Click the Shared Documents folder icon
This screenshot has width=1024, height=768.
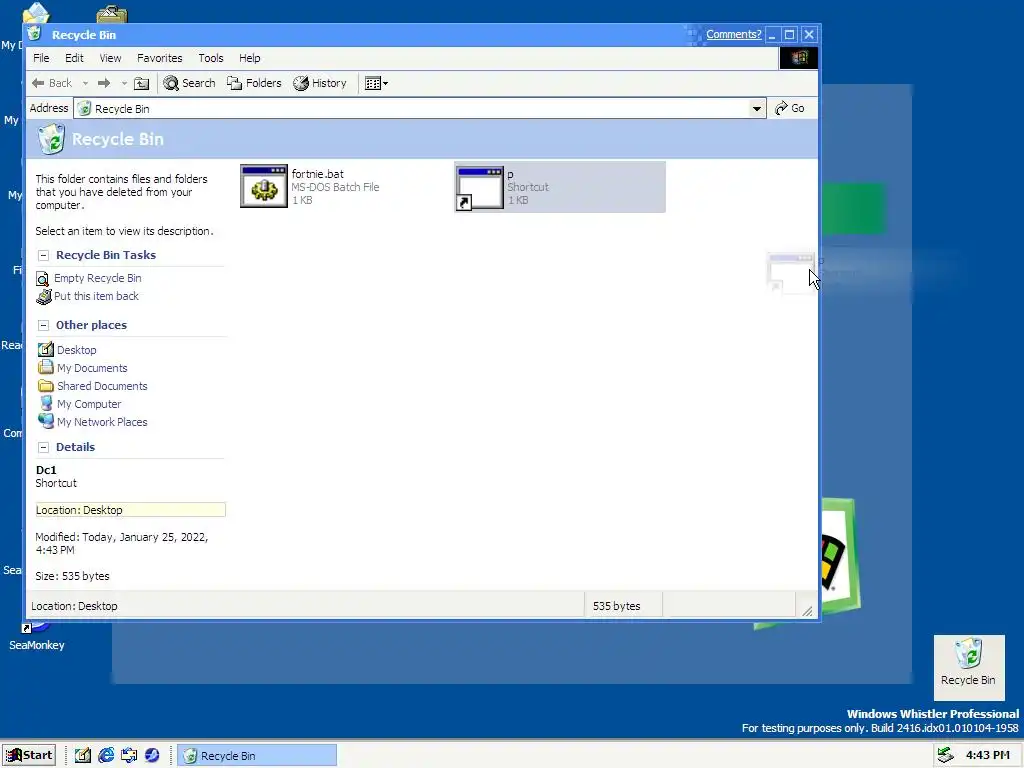[x=46, y=385]
